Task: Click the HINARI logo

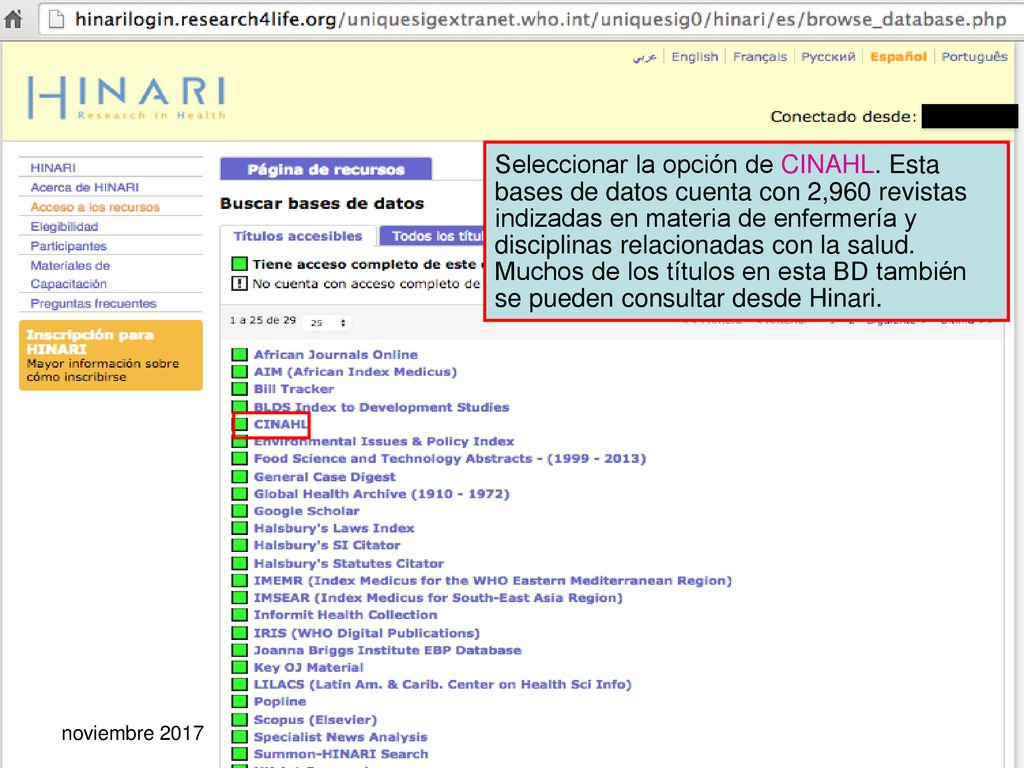Action: click(127, 98)
